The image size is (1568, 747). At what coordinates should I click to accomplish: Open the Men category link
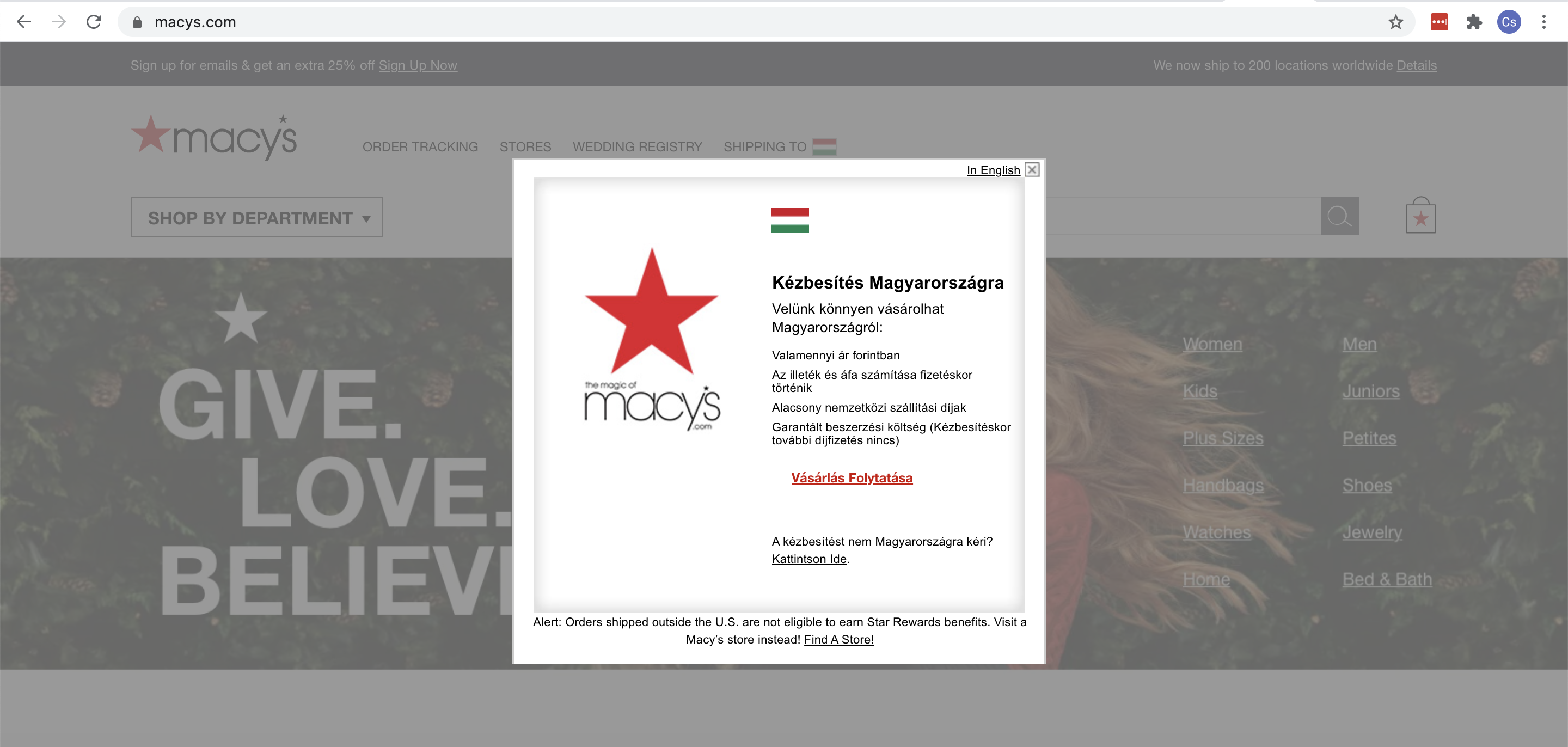tap(1359, 344)
